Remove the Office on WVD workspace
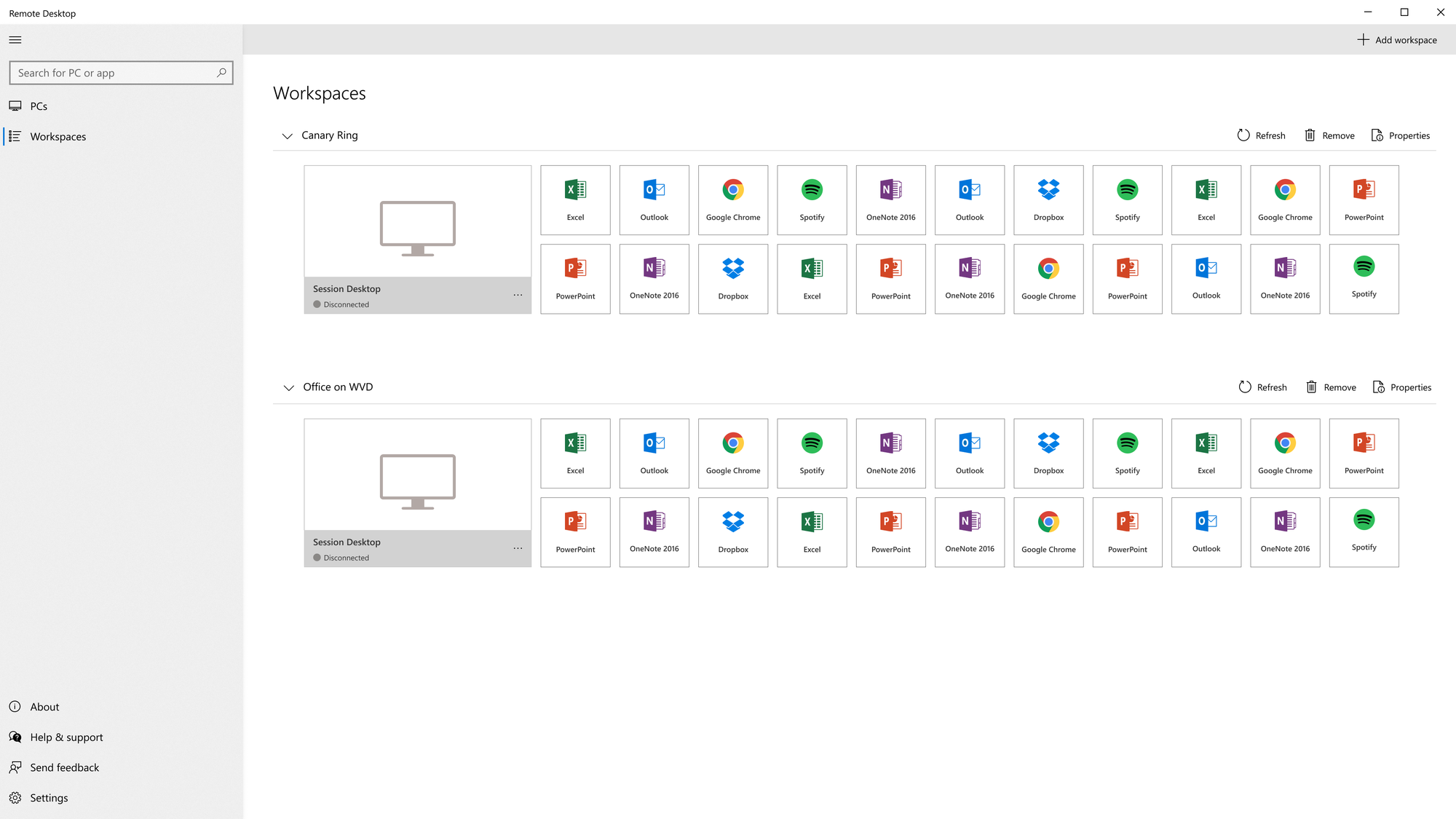Screen dimensions: 1456x819 (x=1331, y=387)
